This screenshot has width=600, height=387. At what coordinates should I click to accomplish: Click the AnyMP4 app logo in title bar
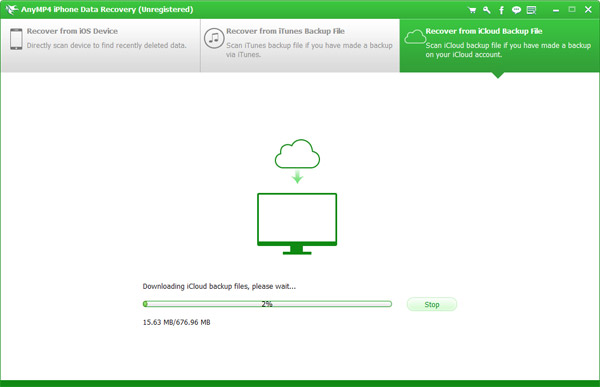click(x=12, y=10)
